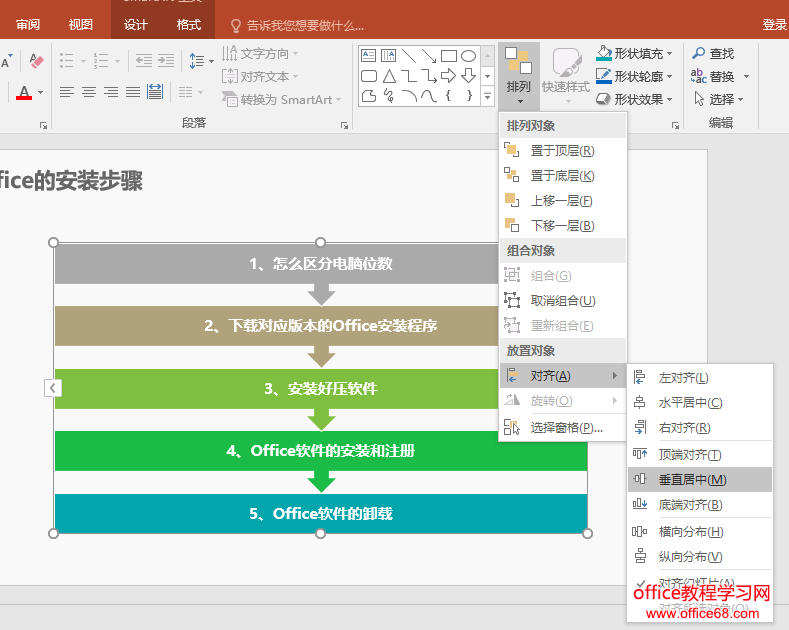789x630 pixels.
Task: Pick the triangle shape in gallery
Action: (389, 75)
